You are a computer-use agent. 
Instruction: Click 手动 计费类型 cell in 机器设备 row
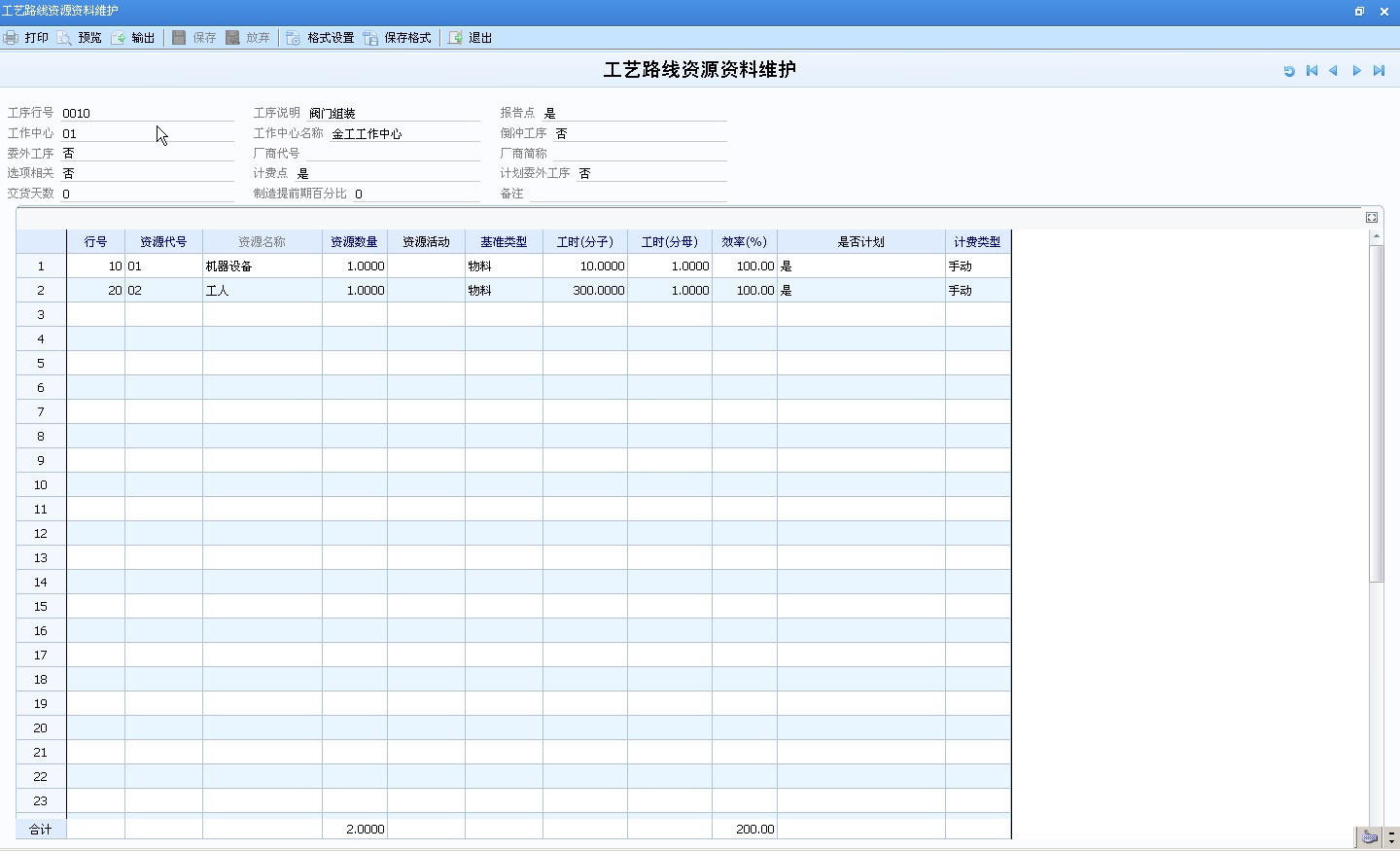point(978,266)
